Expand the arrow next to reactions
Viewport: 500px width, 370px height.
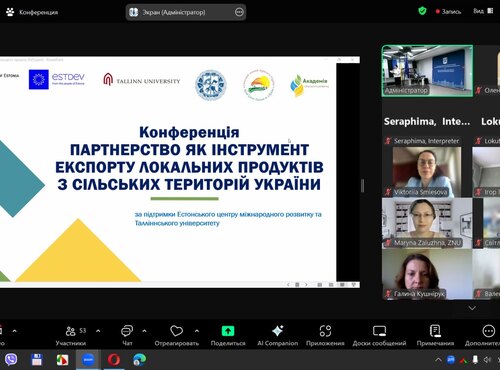[x=197, y=331]
